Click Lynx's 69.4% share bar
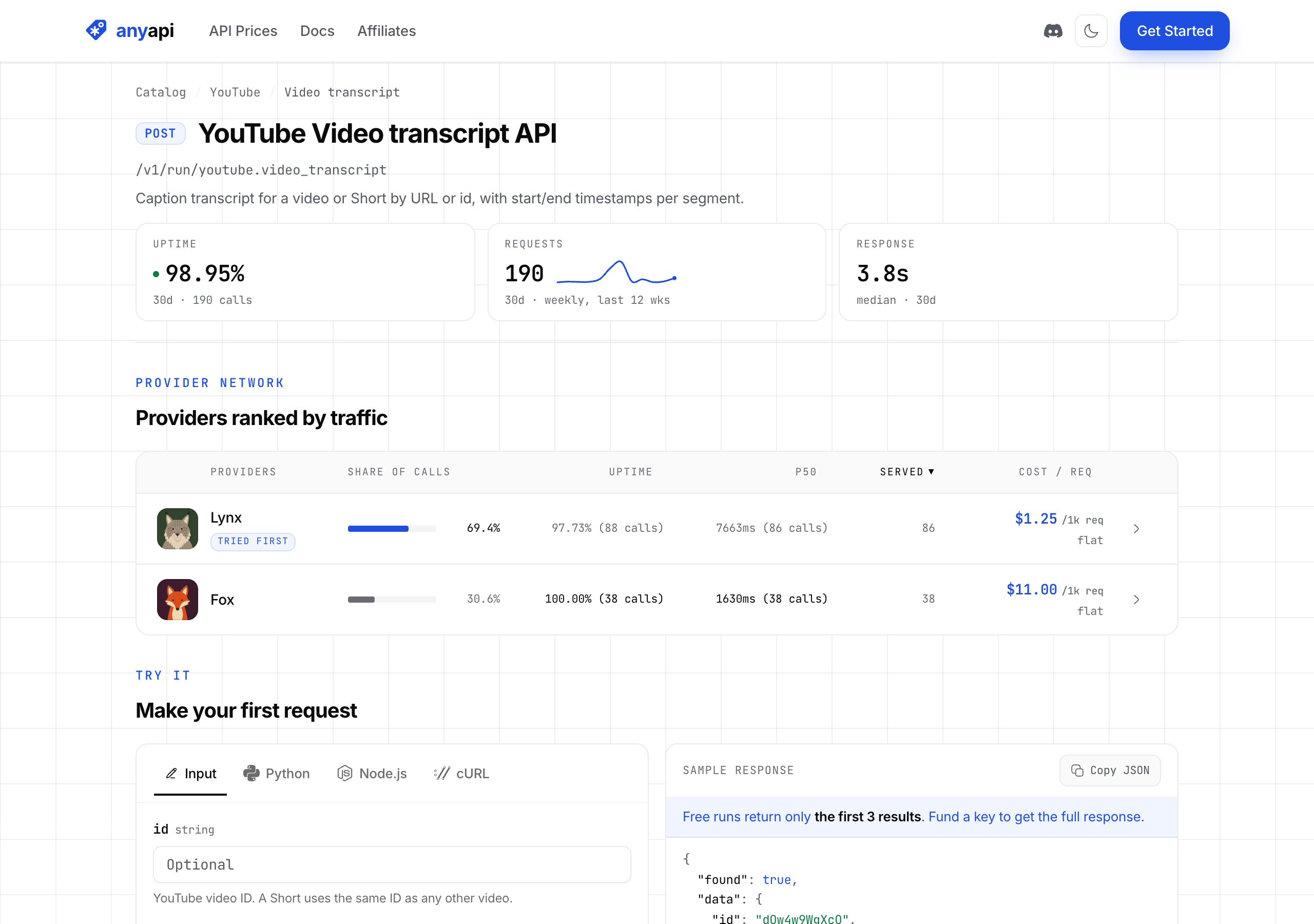The image size is (1314, 924). coord(392,528)
